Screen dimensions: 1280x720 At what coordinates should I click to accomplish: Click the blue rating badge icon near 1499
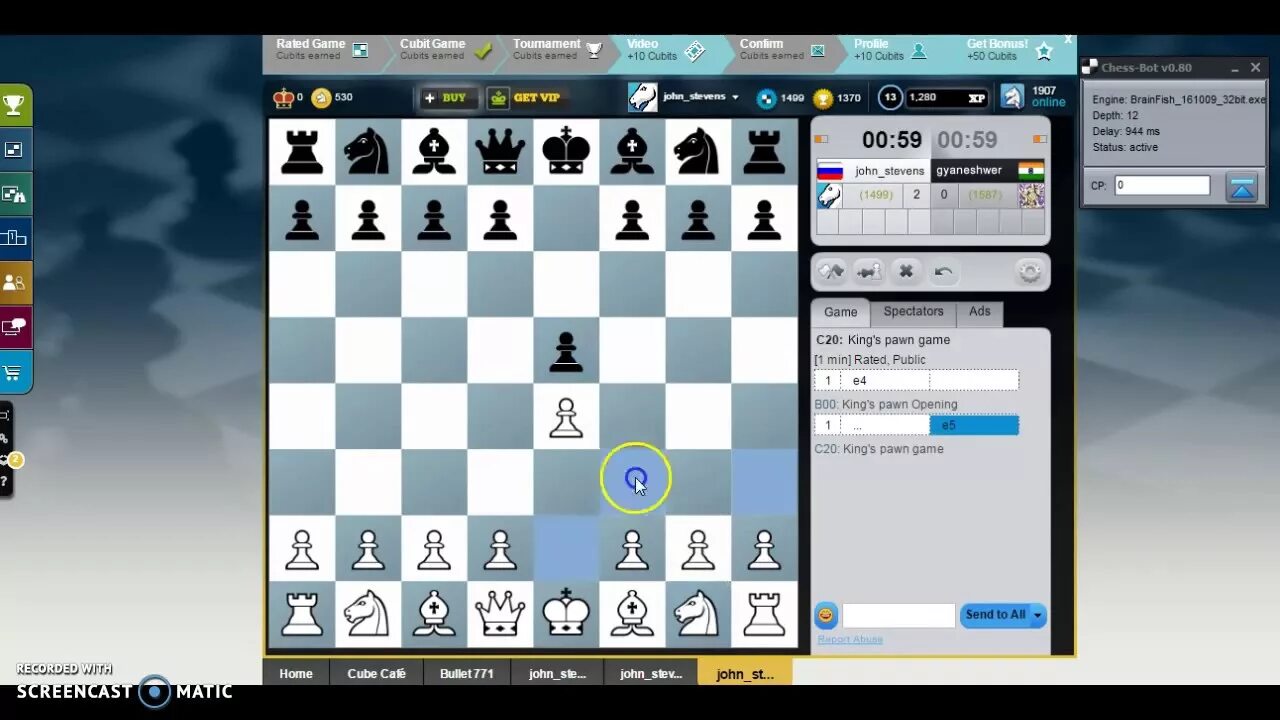[x=766, y=97]
